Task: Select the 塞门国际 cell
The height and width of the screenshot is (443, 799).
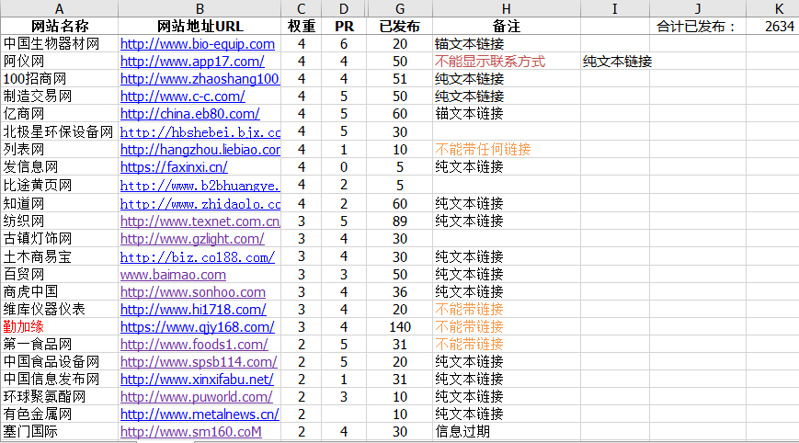Action: pos(59,432)
